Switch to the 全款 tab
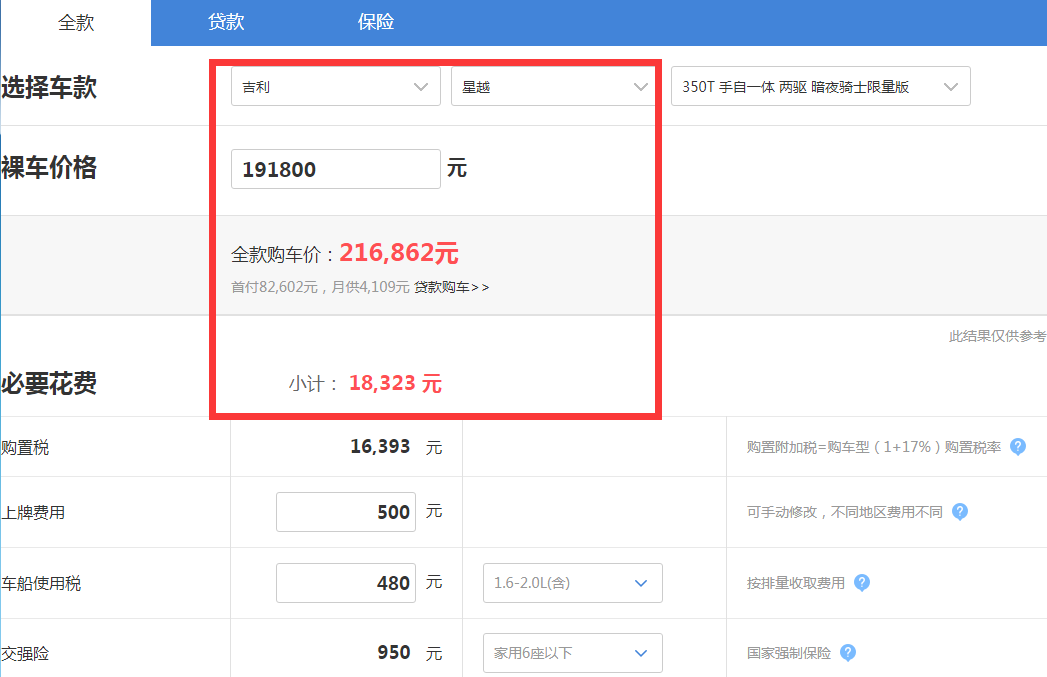Screen dimensions: 1047x677 coord(76,23)
